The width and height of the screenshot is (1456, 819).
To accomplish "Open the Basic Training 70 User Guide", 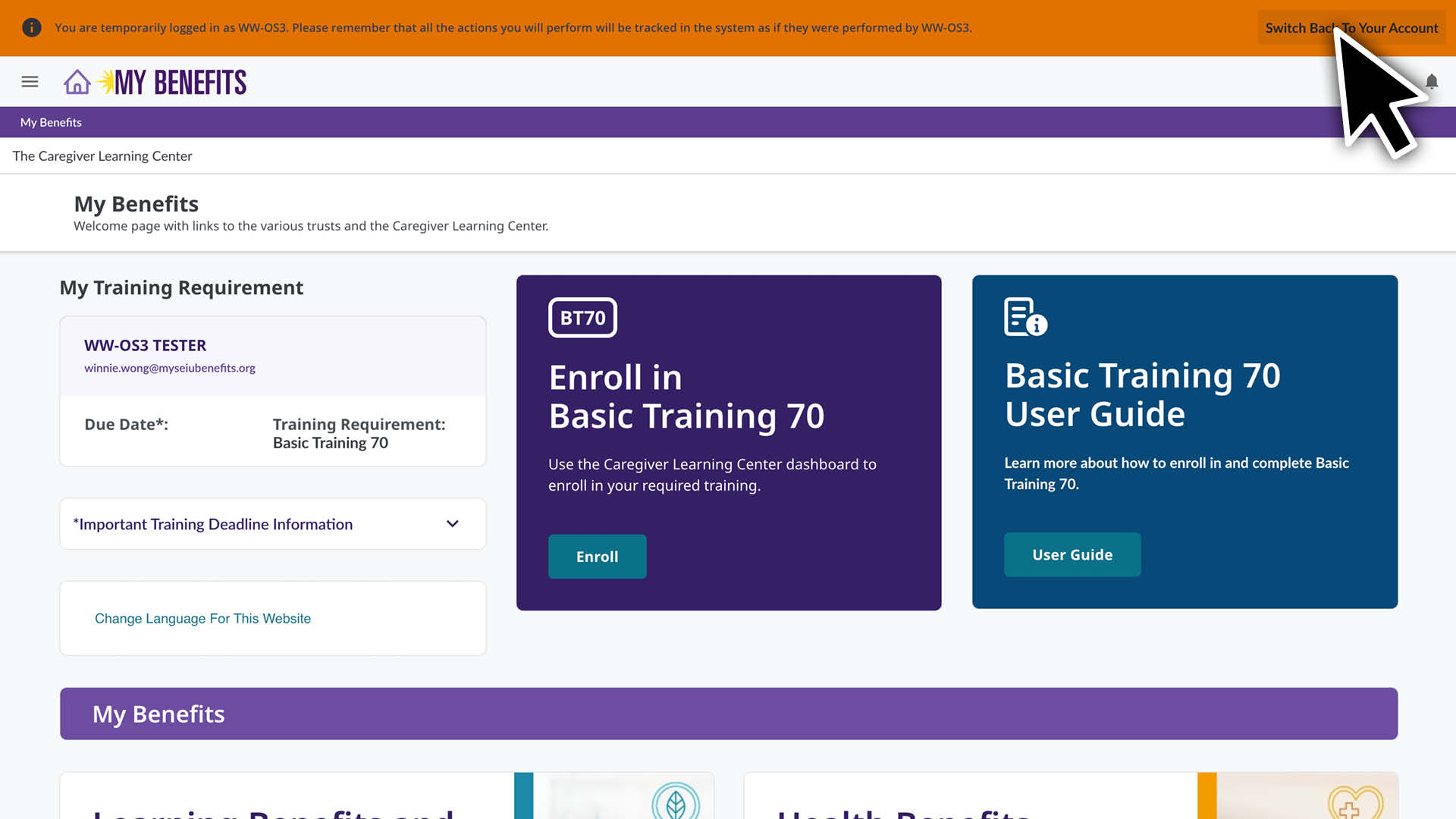I will click(1072, 554).
